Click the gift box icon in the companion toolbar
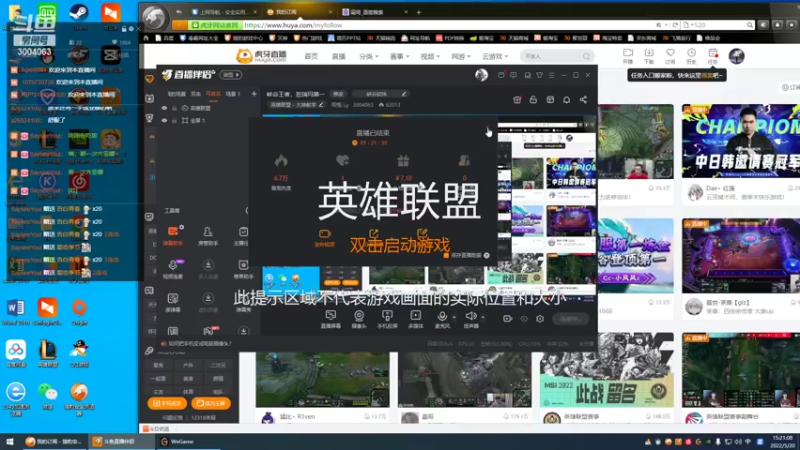Viewport: 800px width, 450px height. point(517,99)
